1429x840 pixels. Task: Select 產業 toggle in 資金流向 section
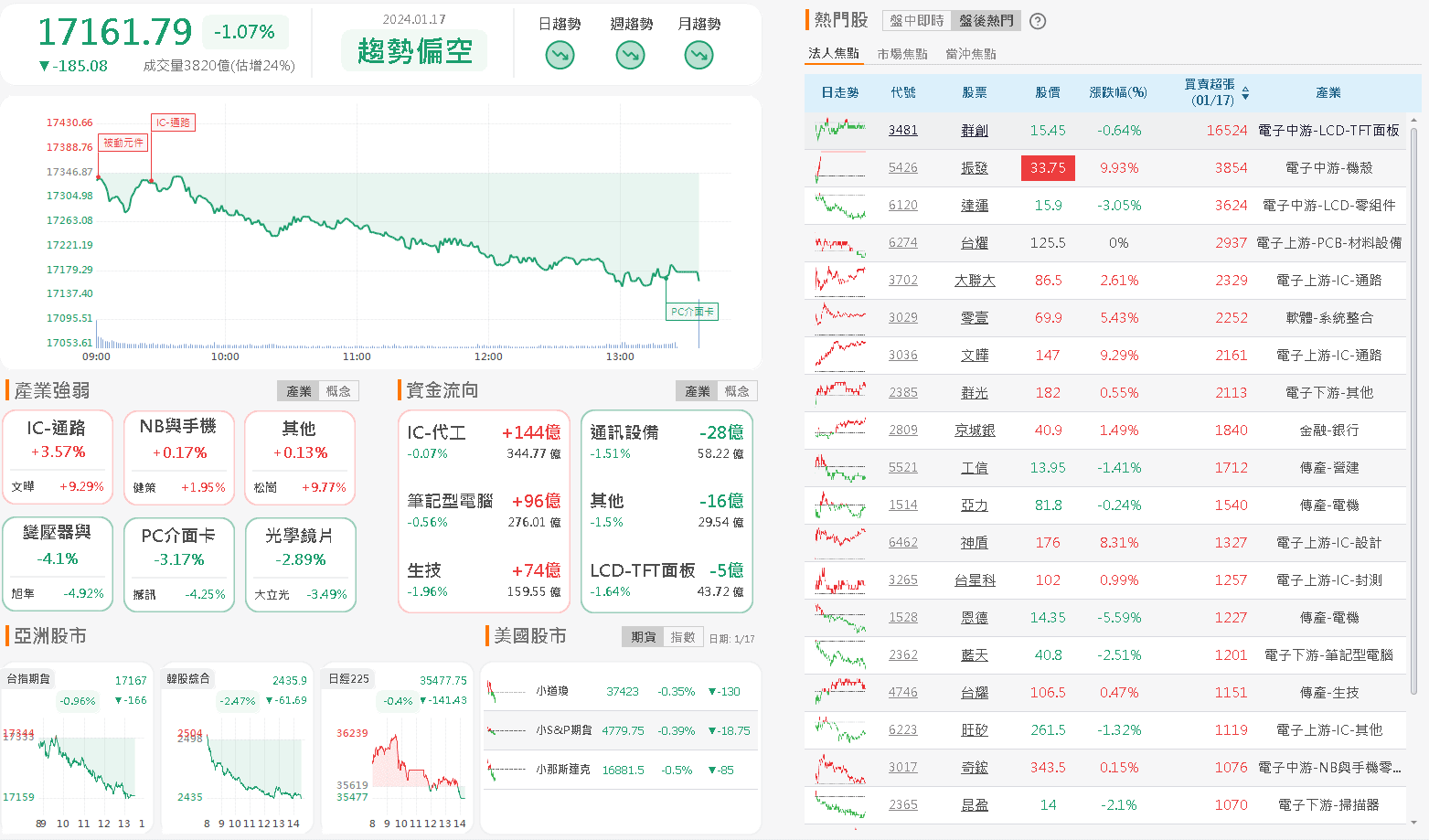(x=697, y=391)
